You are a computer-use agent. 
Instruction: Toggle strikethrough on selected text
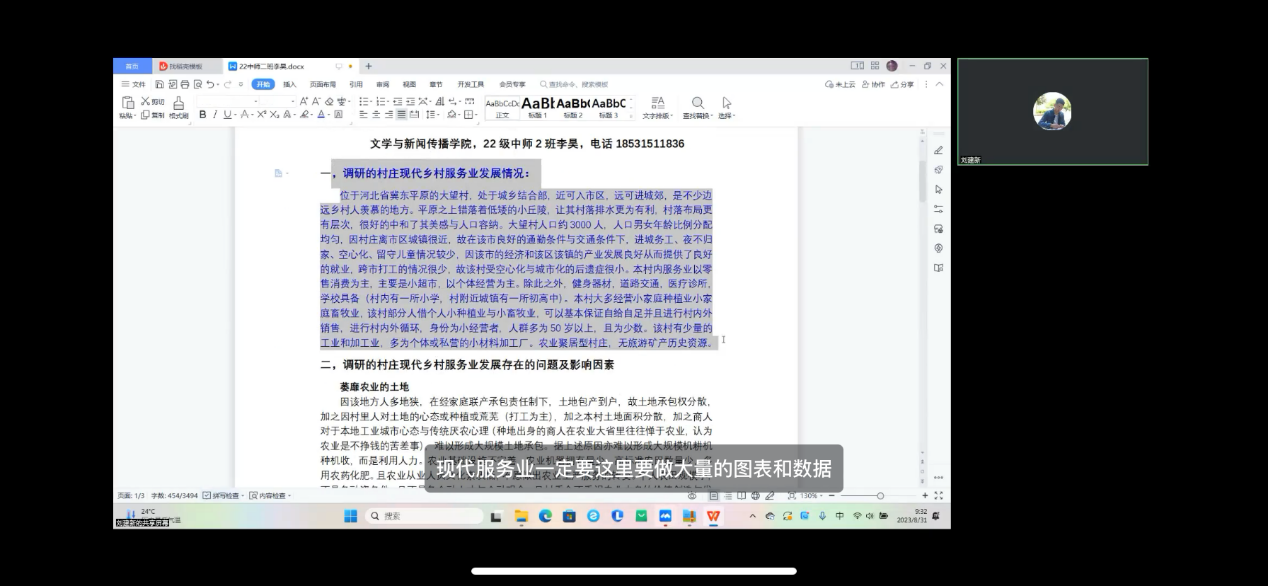244,115
